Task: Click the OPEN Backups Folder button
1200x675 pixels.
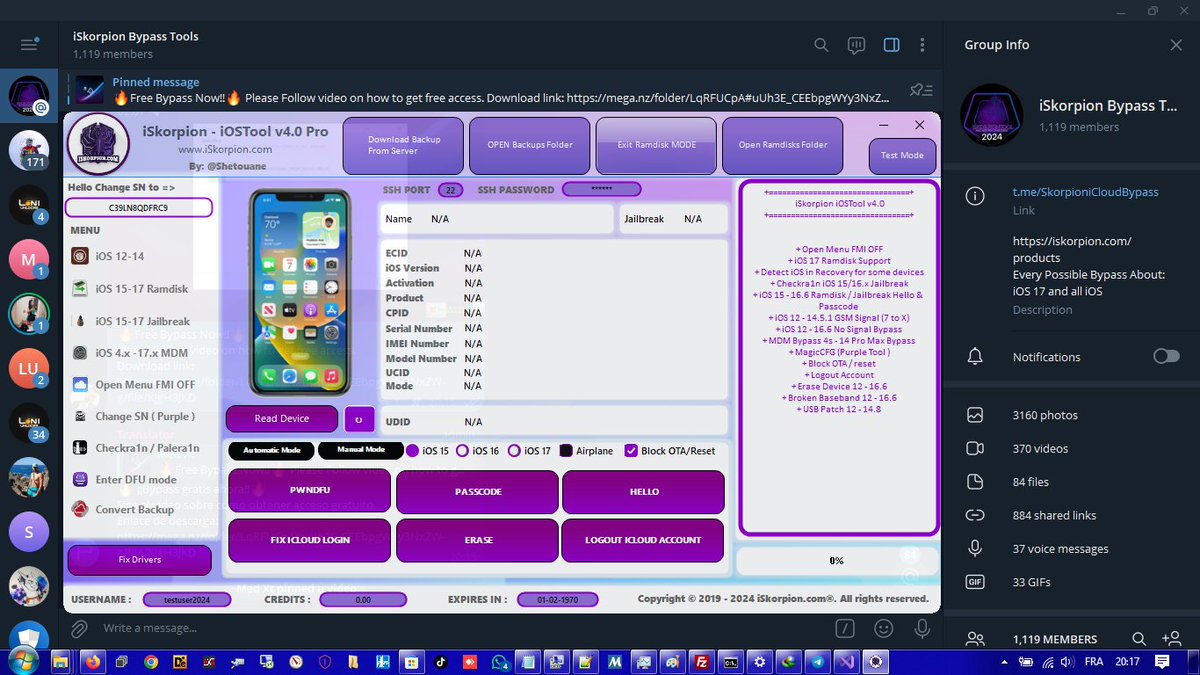Action: 530,146
